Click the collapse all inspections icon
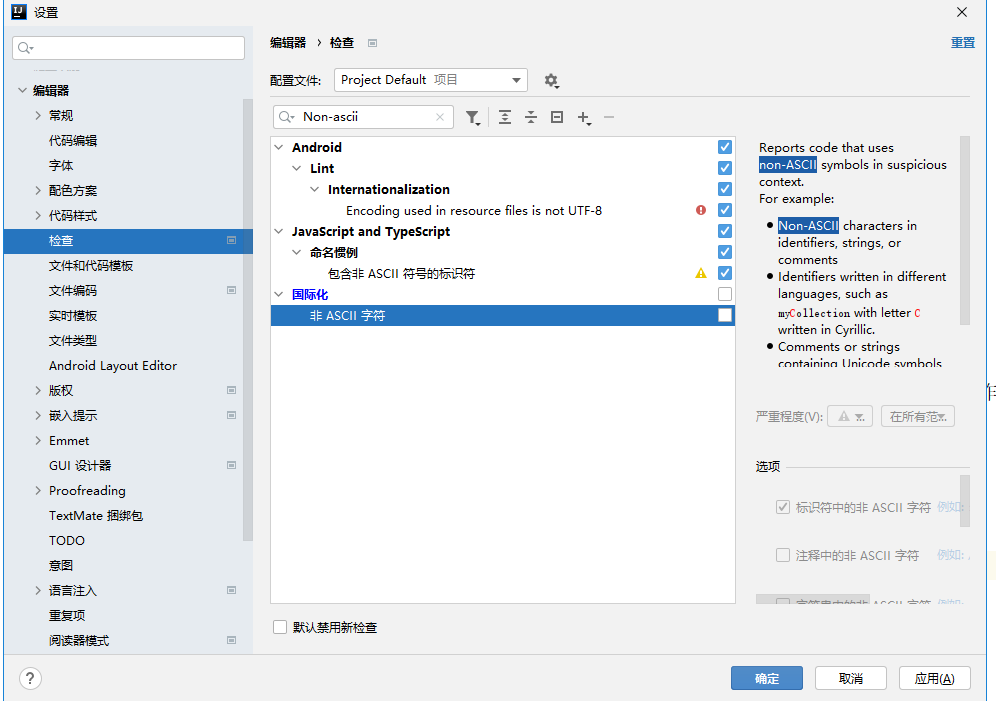The image size is (996, 701). [x=531, y=117]
